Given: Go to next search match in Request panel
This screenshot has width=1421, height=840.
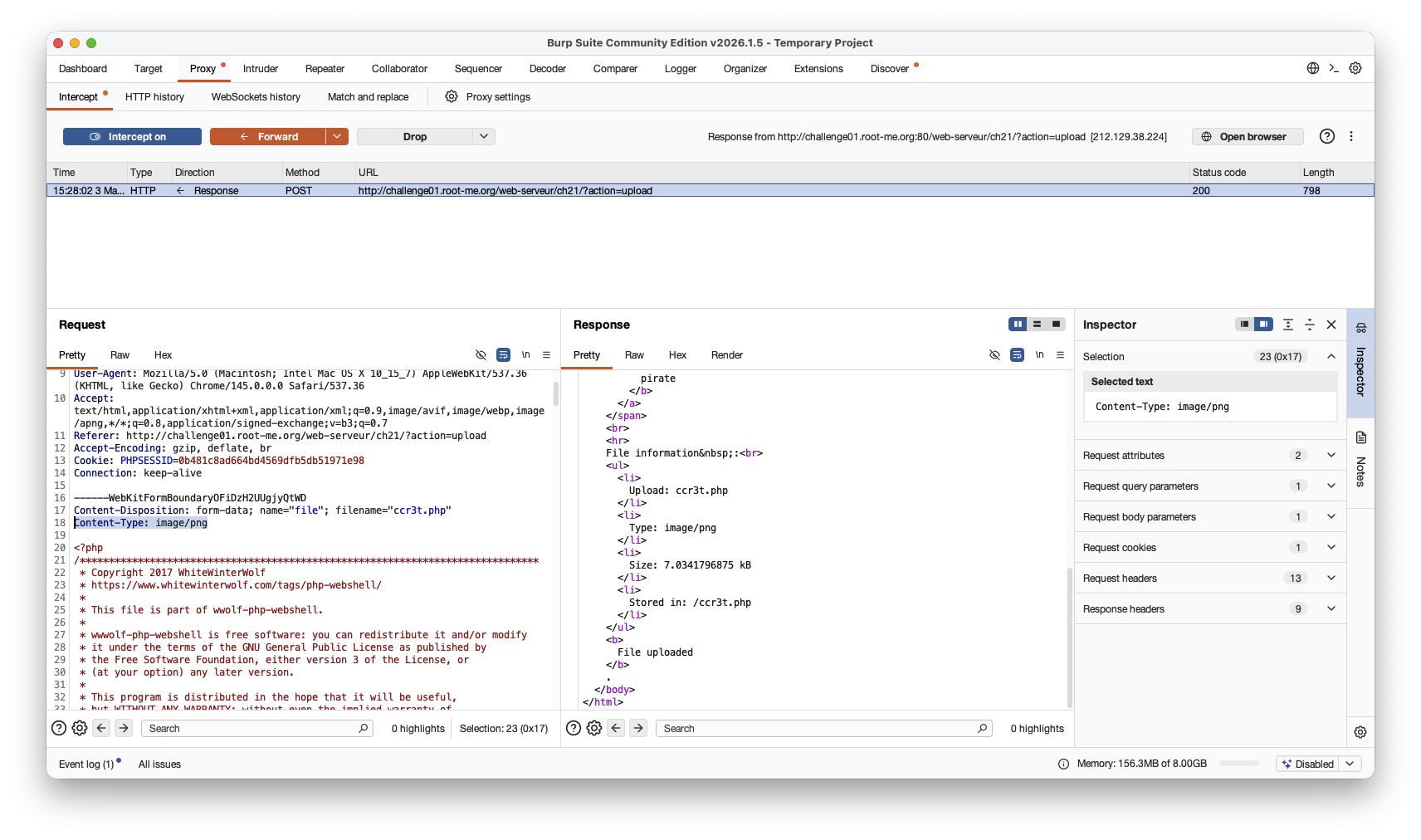Looking at the screenshot, I should click(124, 728).
